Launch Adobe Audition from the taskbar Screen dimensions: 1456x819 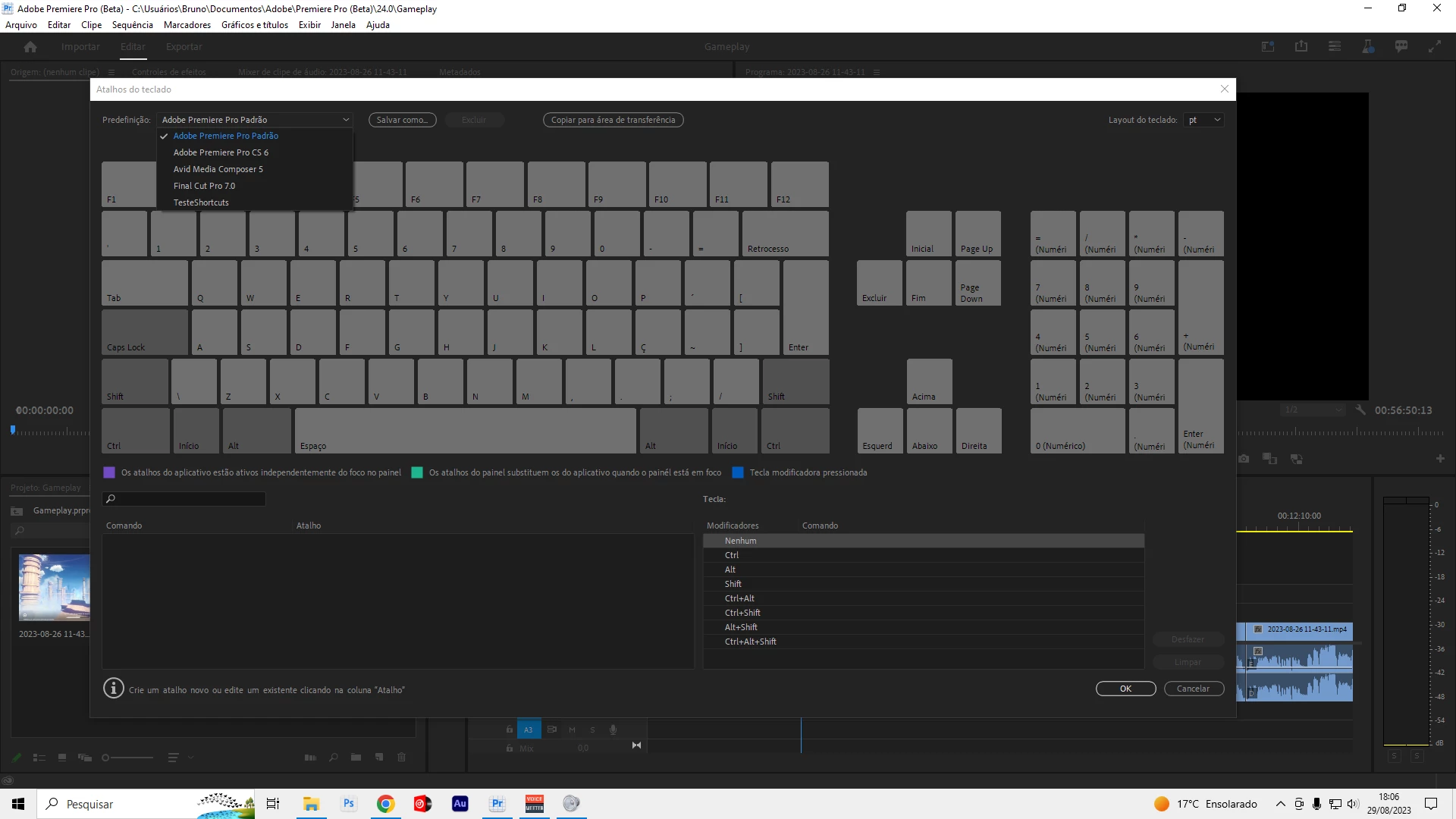[x=460, y=804]
